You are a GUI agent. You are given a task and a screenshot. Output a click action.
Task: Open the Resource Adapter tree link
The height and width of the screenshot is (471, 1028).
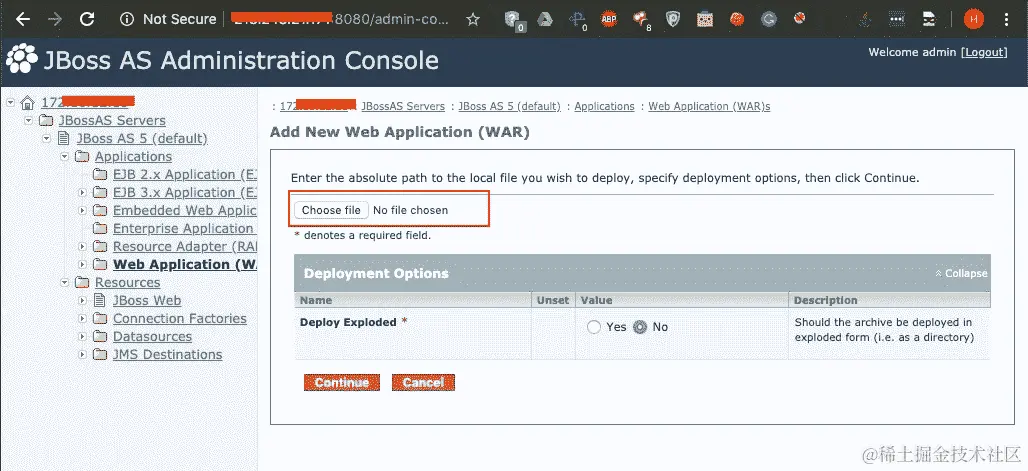point(185,247)
